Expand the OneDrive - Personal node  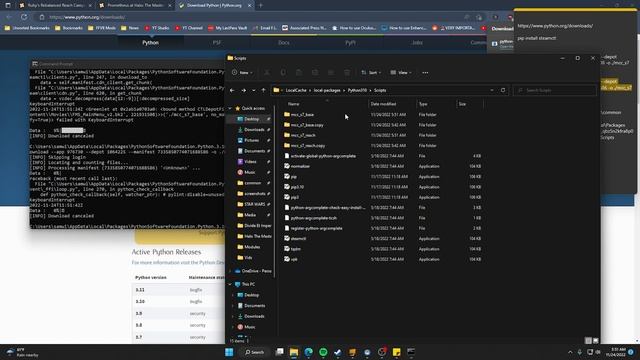coord(230,271)
